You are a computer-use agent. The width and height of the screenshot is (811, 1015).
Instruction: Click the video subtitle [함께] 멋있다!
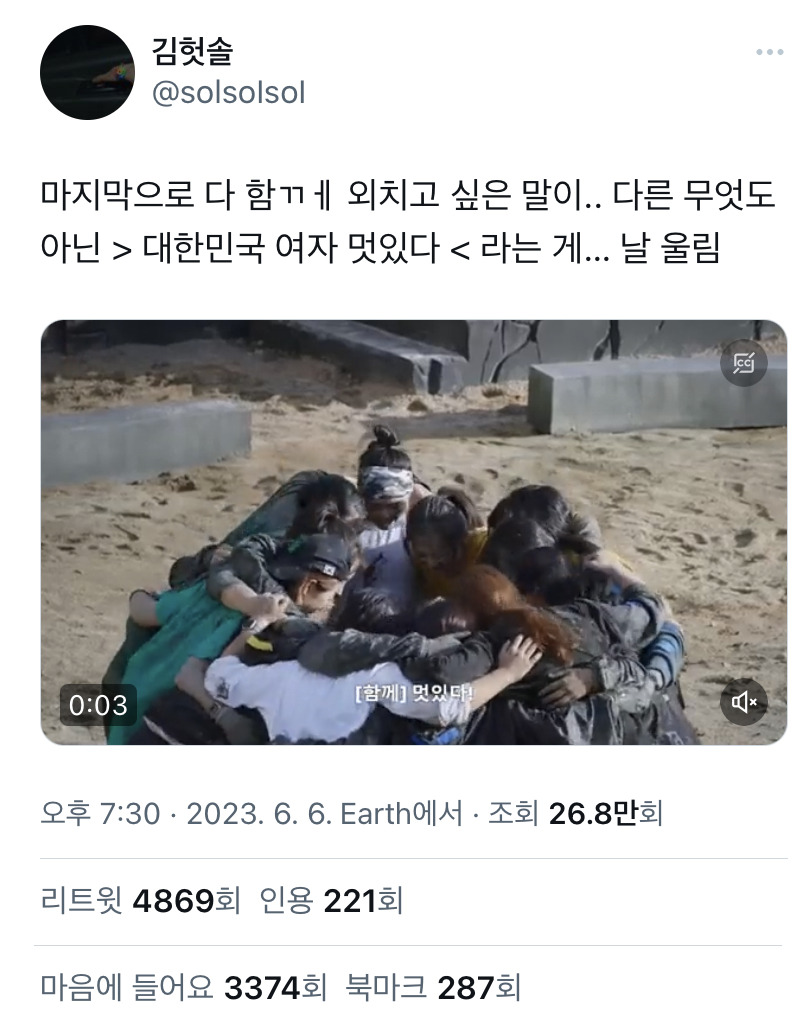click(x=414, y=694)
